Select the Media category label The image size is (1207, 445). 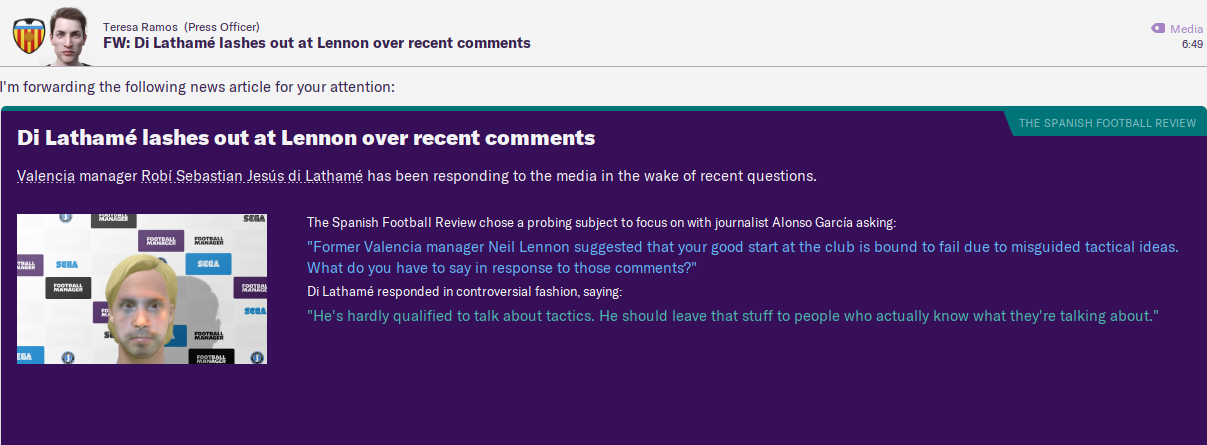[1186, 29]
